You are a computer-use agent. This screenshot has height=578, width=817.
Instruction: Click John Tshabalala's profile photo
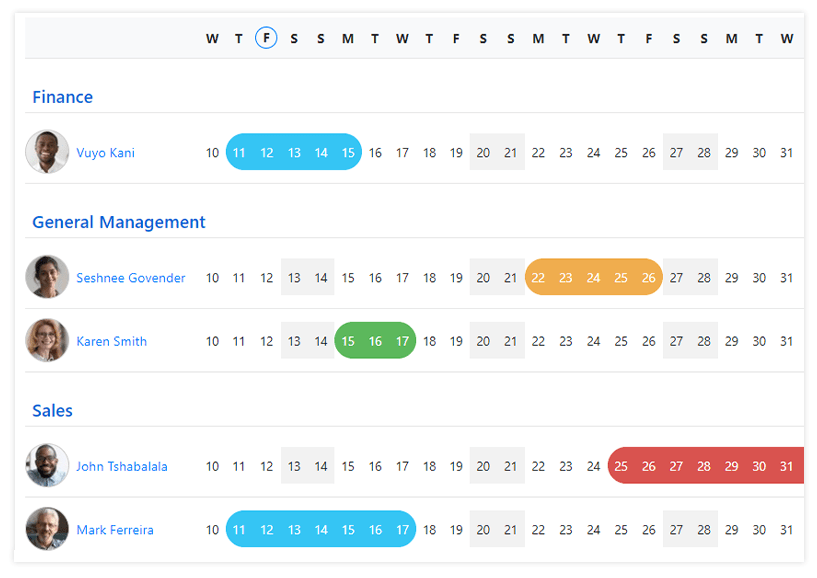[47, 465]
